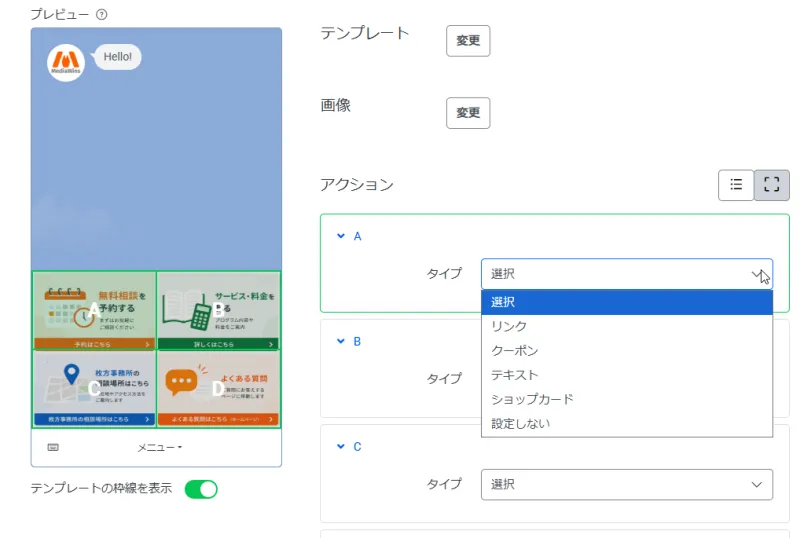
Task: Choose 設定しない option in the dropdown list
Action: [x=627, y=423]
